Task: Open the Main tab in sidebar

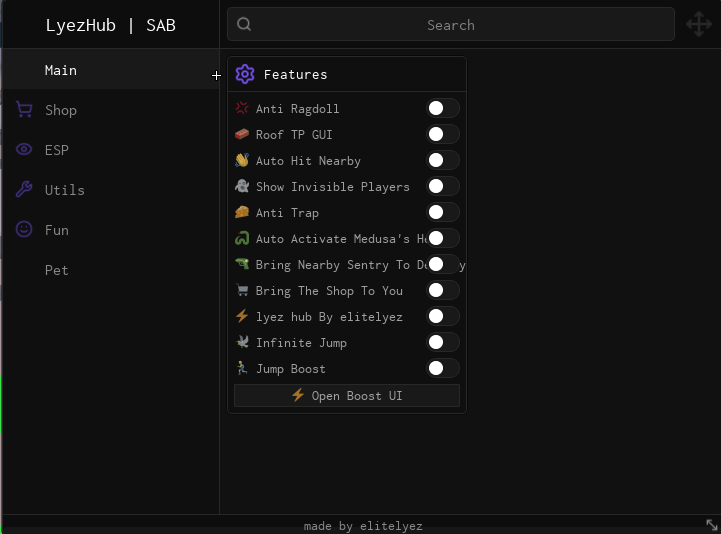Action: coord(61,70)
